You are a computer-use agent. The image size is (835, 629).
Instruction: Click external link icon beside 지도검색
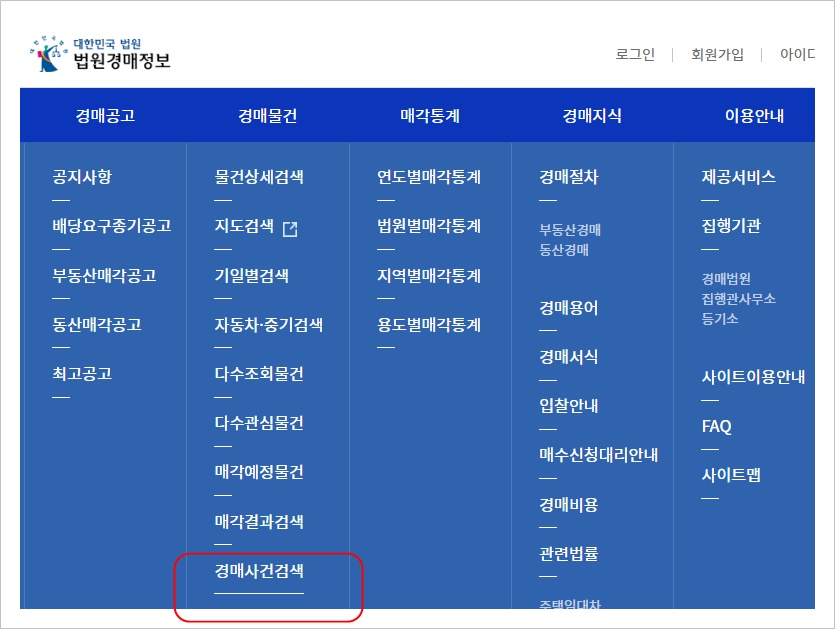(x=290, y=228)
